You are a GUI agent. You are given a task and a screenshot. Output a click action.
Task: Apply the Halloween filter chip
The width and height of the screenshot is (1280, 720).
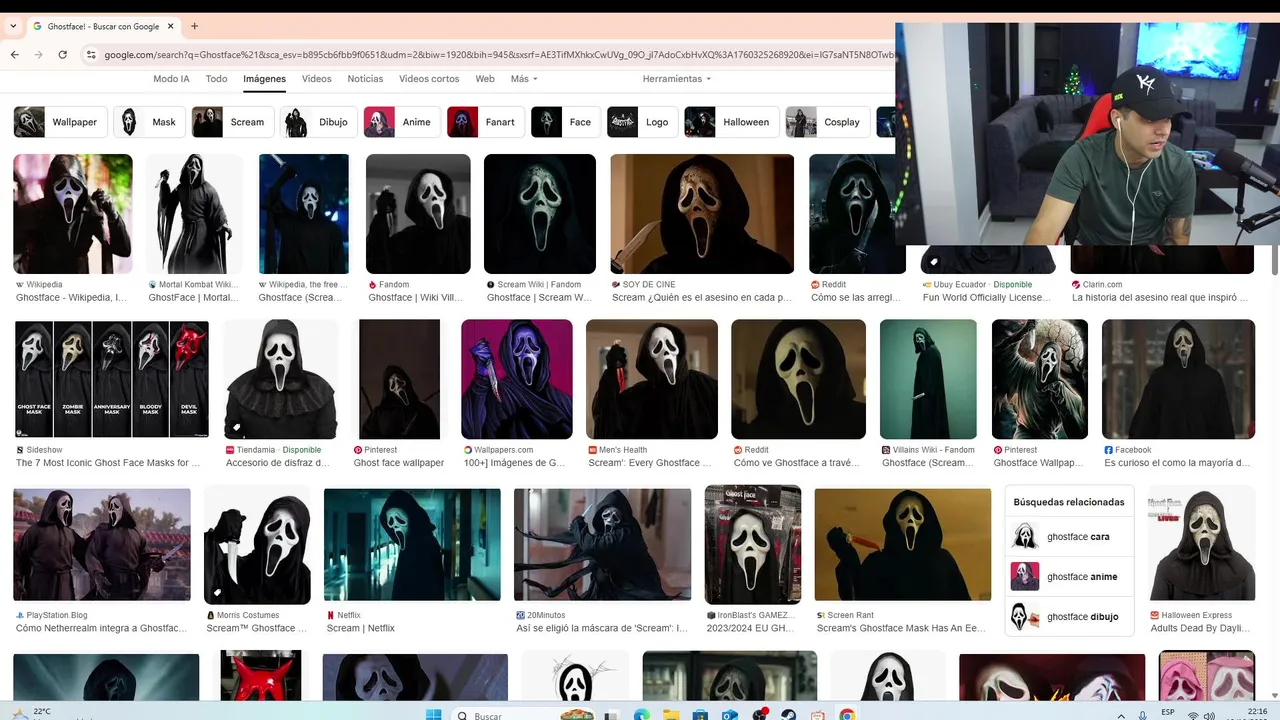point(732,122)
